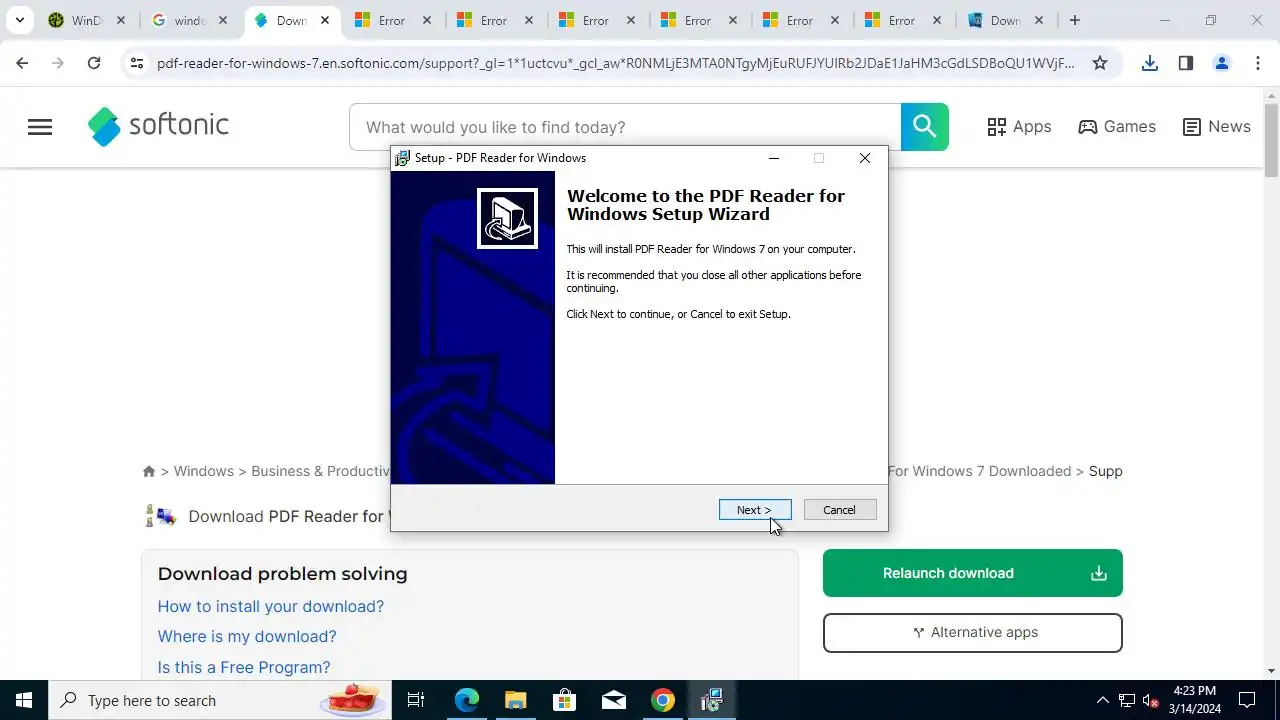Click the taskbar search box
Image resolution: width=1280 pixels, height=720 pixels.
pos(220,700)
